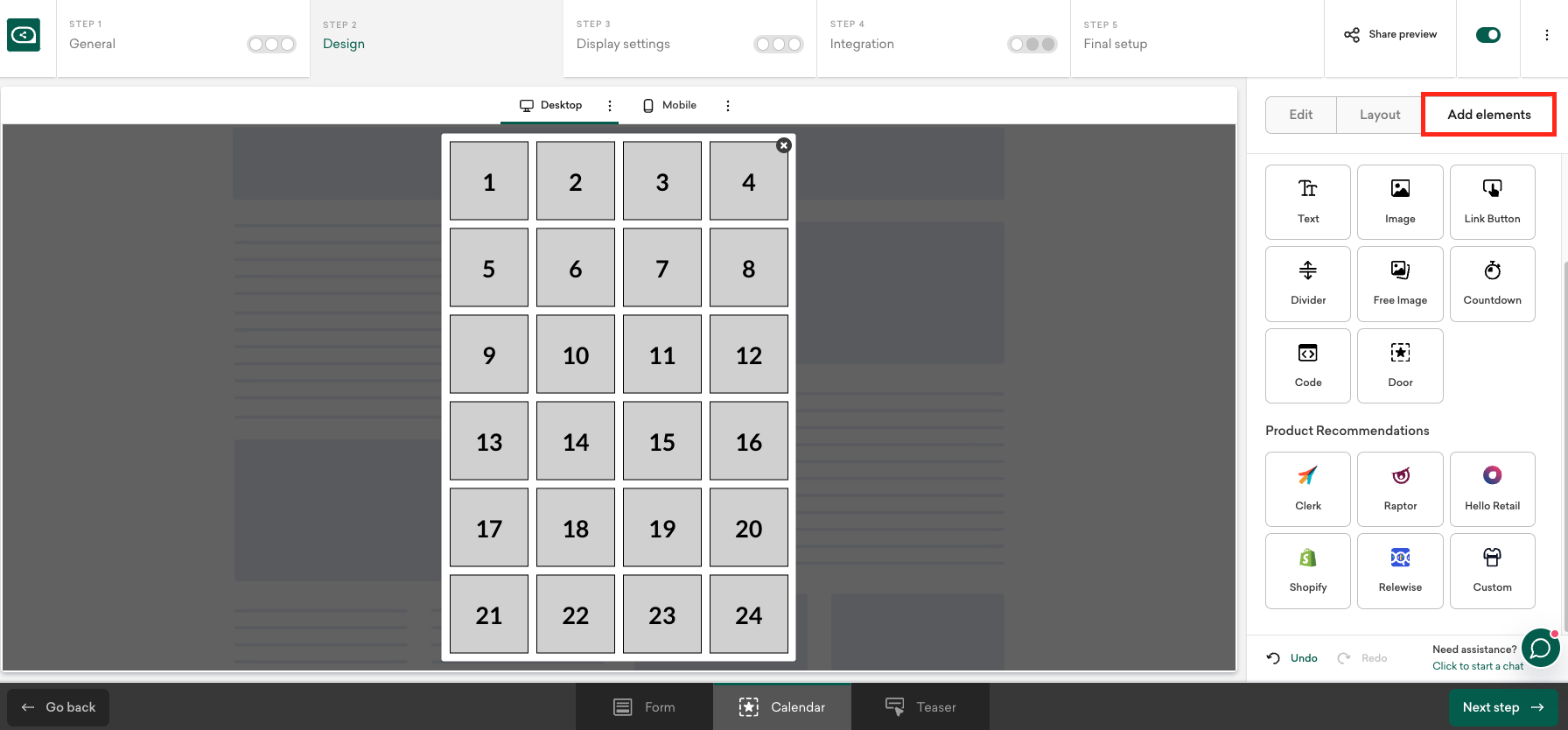Insert a Countdown timer element
Image resolution: width=1568 pixels, height=730 pixels.
(x=1492, y=284)
